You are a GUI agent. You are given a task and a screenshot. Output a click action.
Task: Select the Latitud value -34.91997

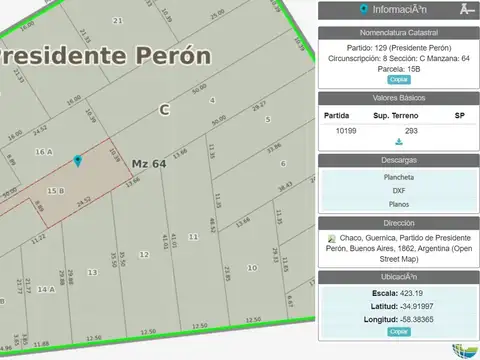(x=416, y=306)
